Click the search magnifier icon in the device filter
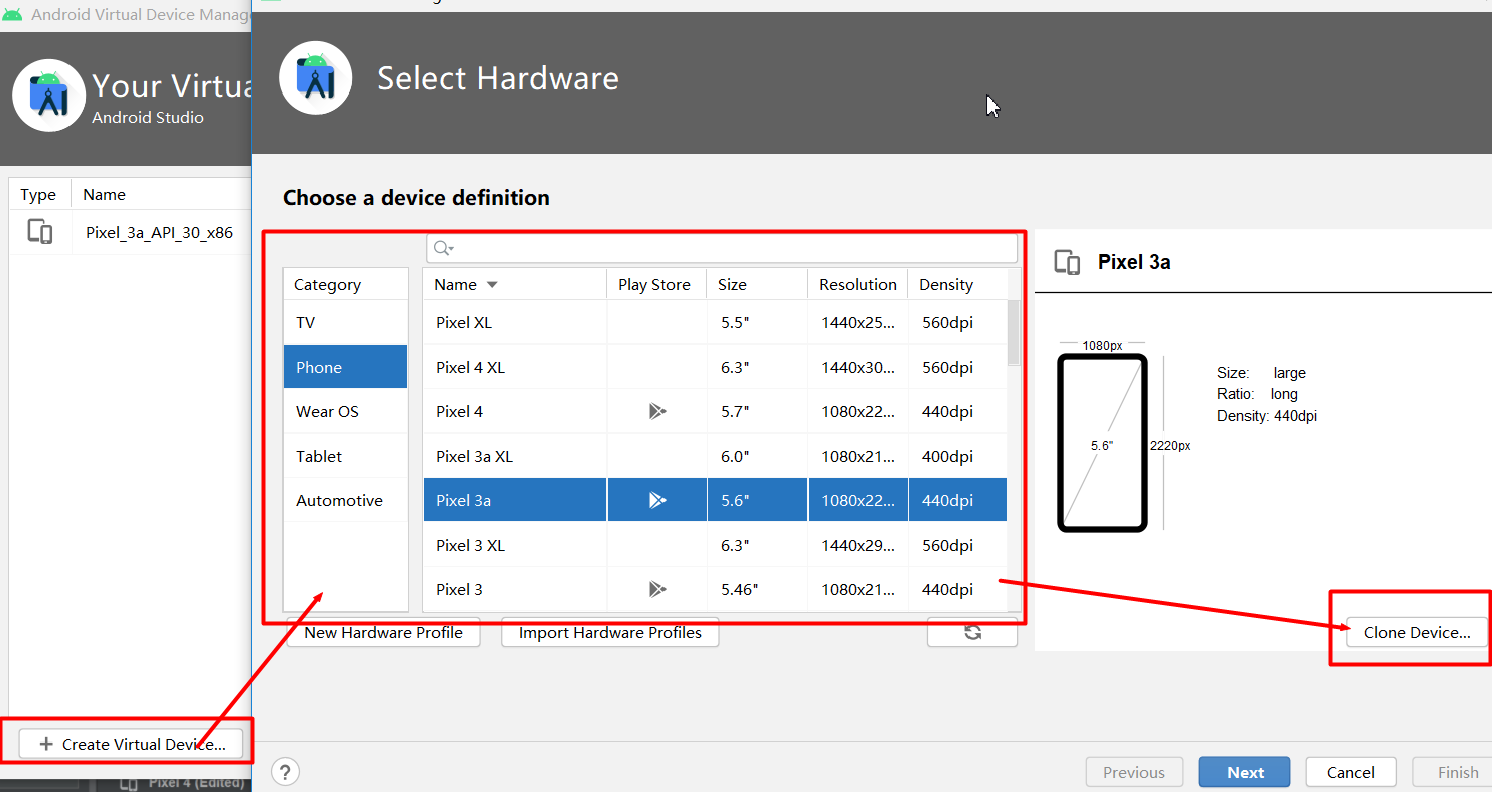This screenshot has height=792, width=1492. point(444,248)
